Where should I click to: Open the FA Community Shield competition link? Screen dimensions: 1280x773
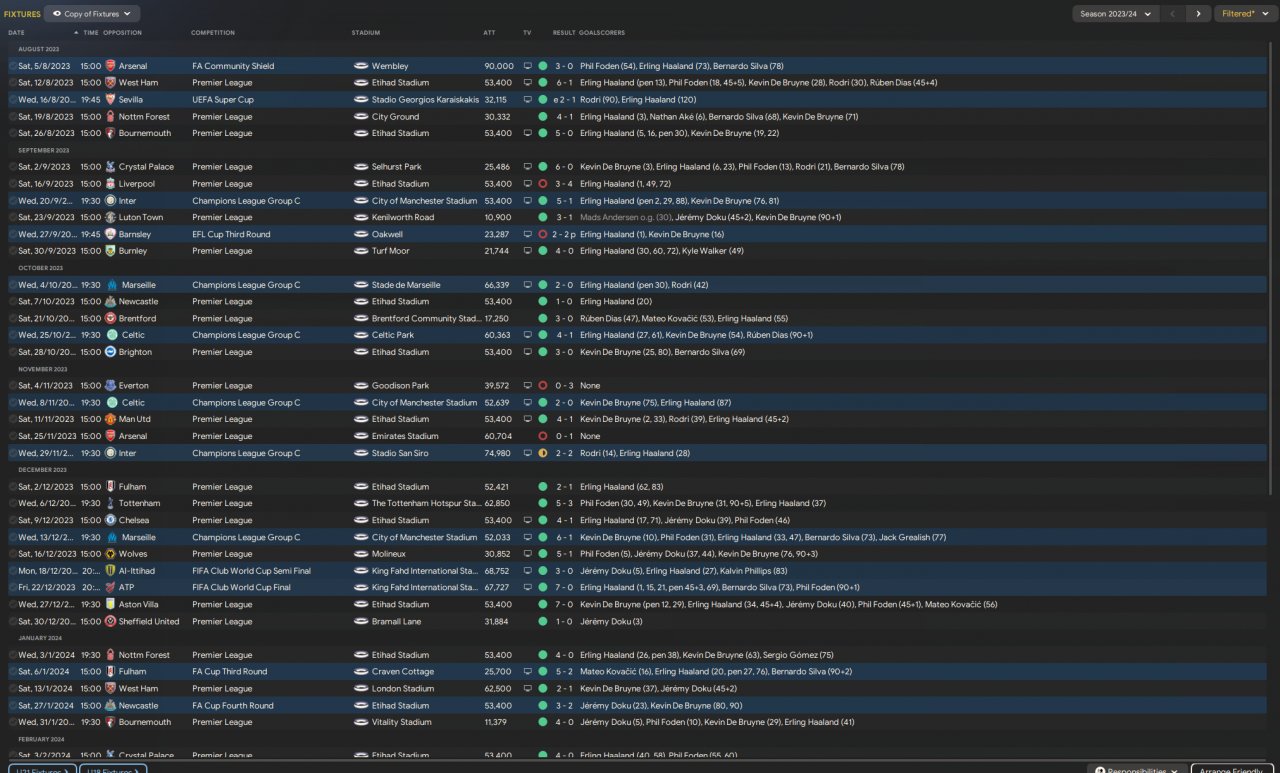pos(233,66)
